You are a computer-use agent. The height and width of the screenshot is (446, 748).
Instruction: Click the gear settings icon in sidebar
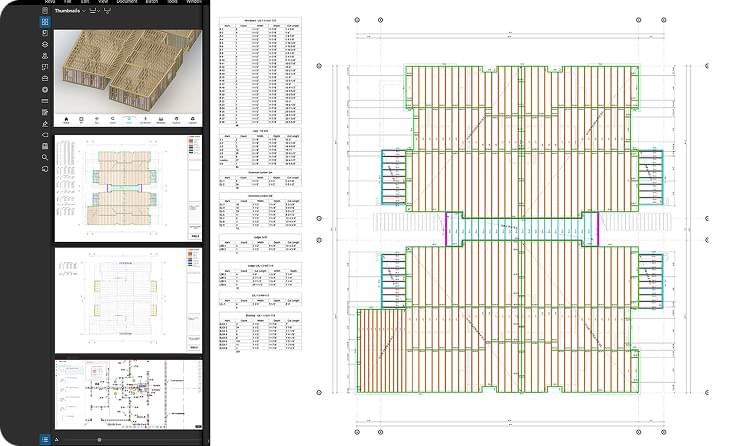45,89
